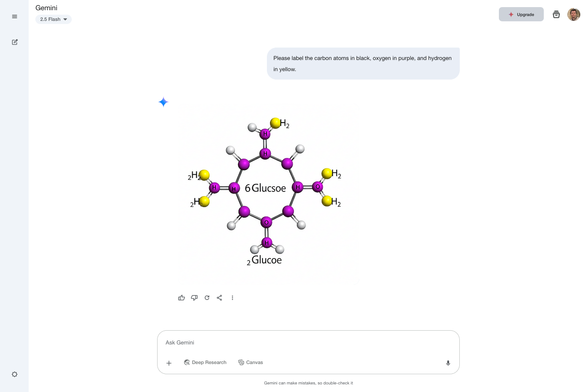Regenerate the response with the redo icon
The image size is (588, 392).
tap(207, 297)
